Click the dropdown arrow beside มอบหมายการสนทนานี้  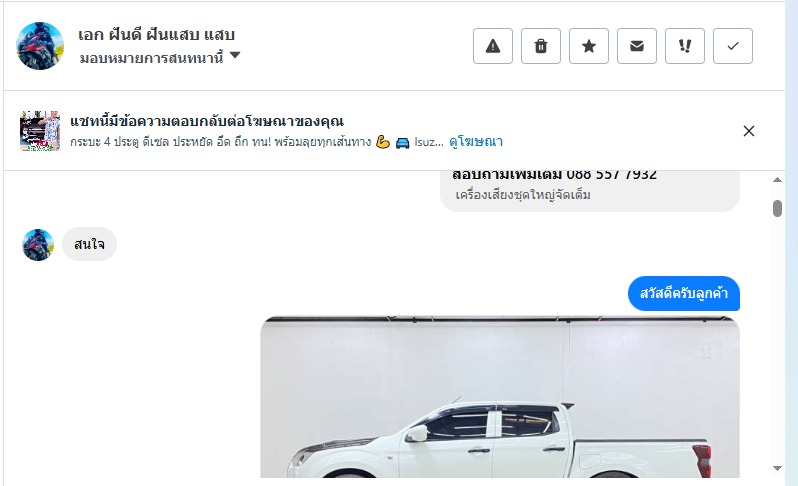click(235, 55)
